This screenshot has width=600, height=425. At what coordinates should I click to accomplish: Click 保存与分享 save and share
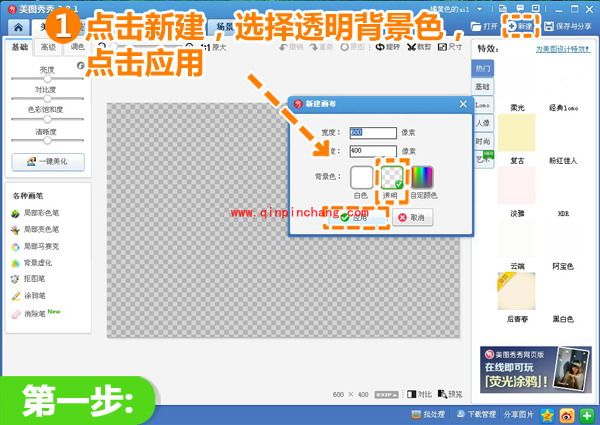(568, 26)
